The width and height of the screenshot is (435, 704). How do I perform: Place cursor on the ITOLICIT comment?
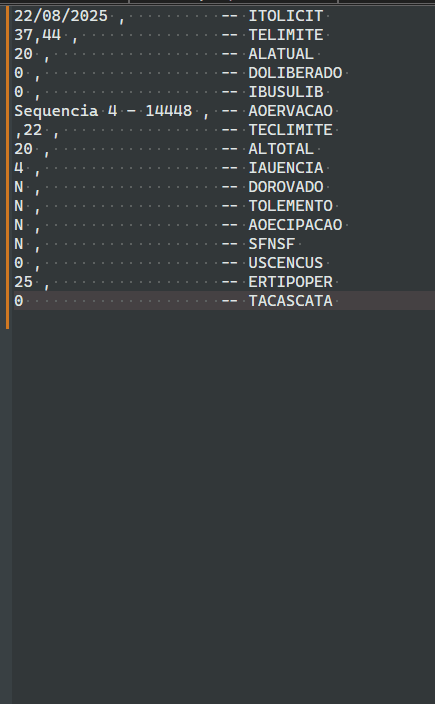(286, 16)
